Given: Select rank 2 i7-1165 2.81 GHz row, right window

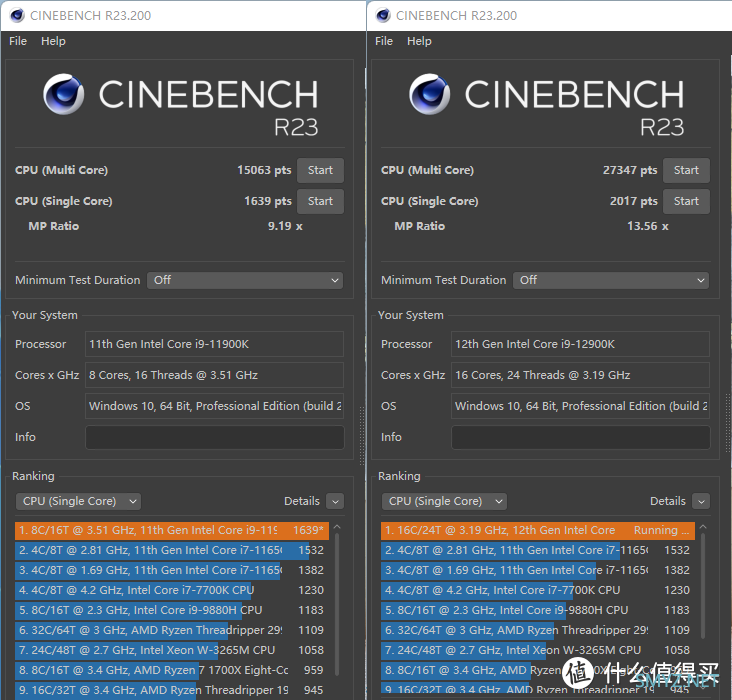Looking at the screenshot, I should click(x=538, y=551).
